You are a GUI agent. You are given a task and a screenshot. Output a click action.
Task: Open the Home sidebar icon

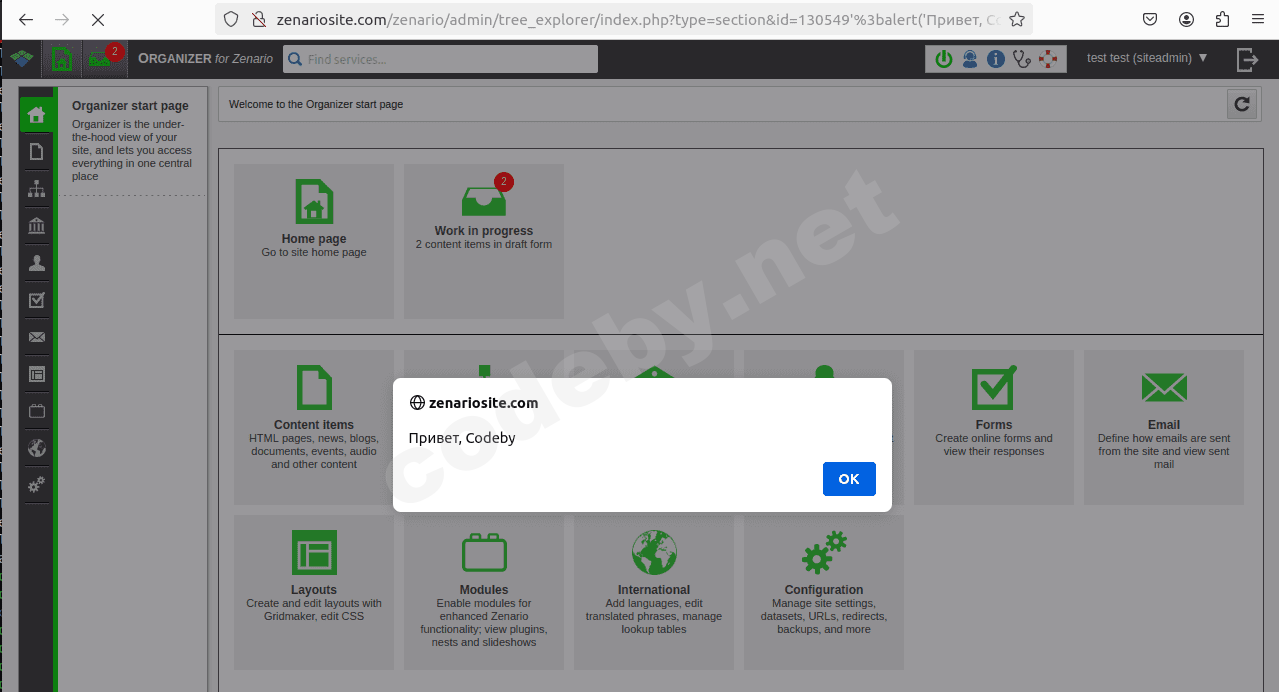pos(37,114)
